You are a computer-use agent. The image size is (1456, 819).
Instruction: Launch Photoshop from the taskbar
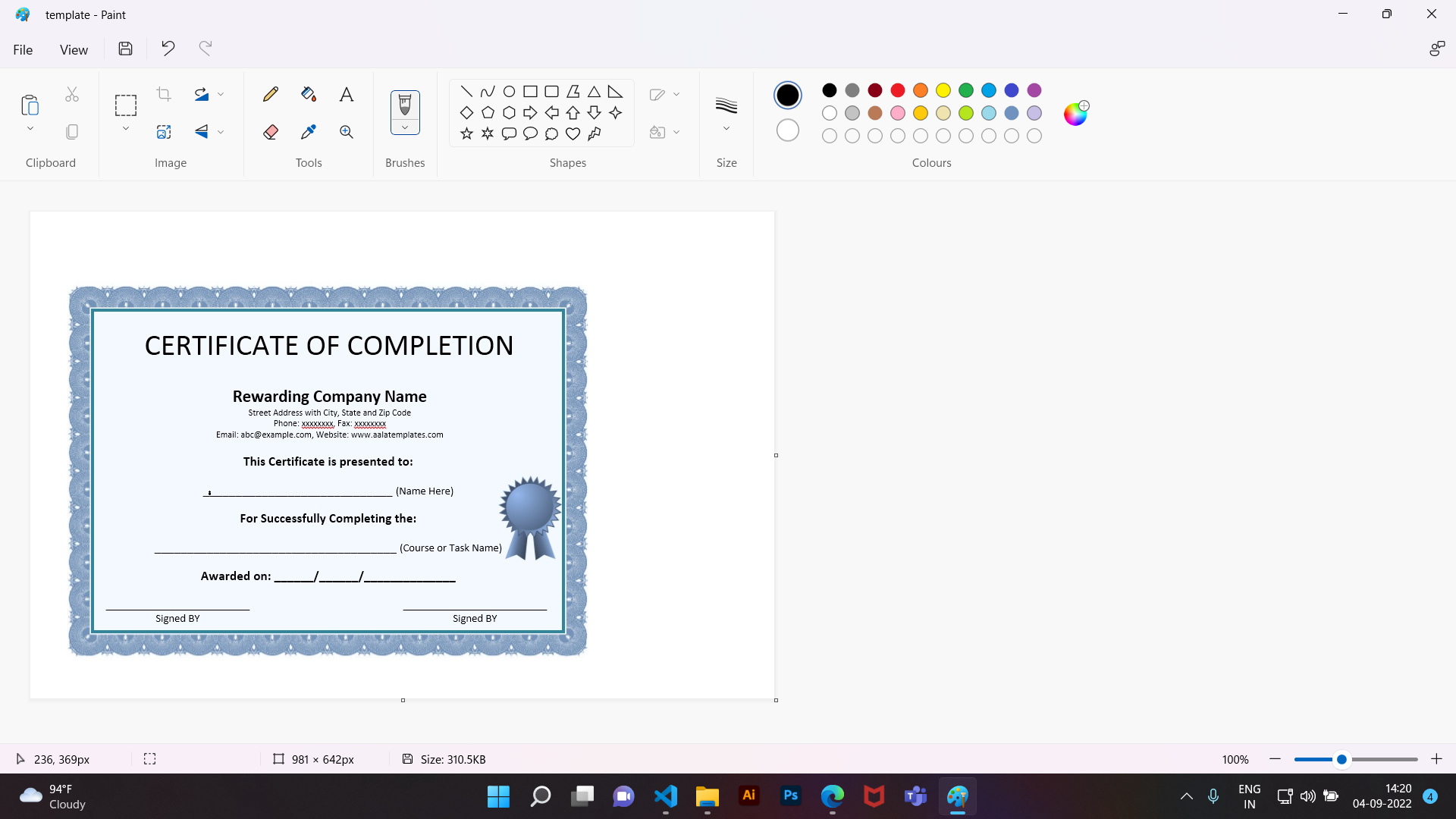[790, 796]
